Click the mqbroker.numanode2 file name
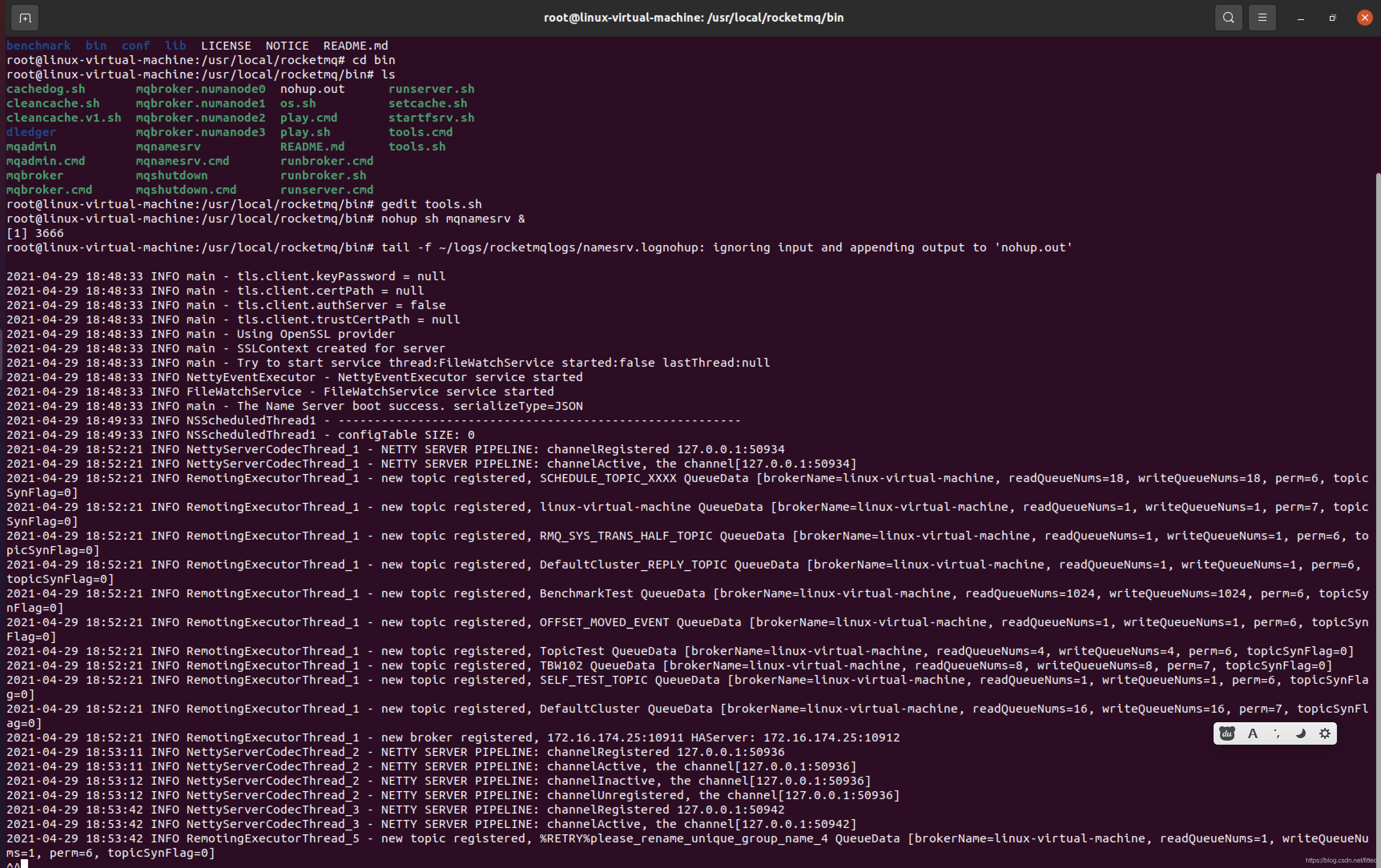This screenshot has height=868, width=1381. [201, 118]
